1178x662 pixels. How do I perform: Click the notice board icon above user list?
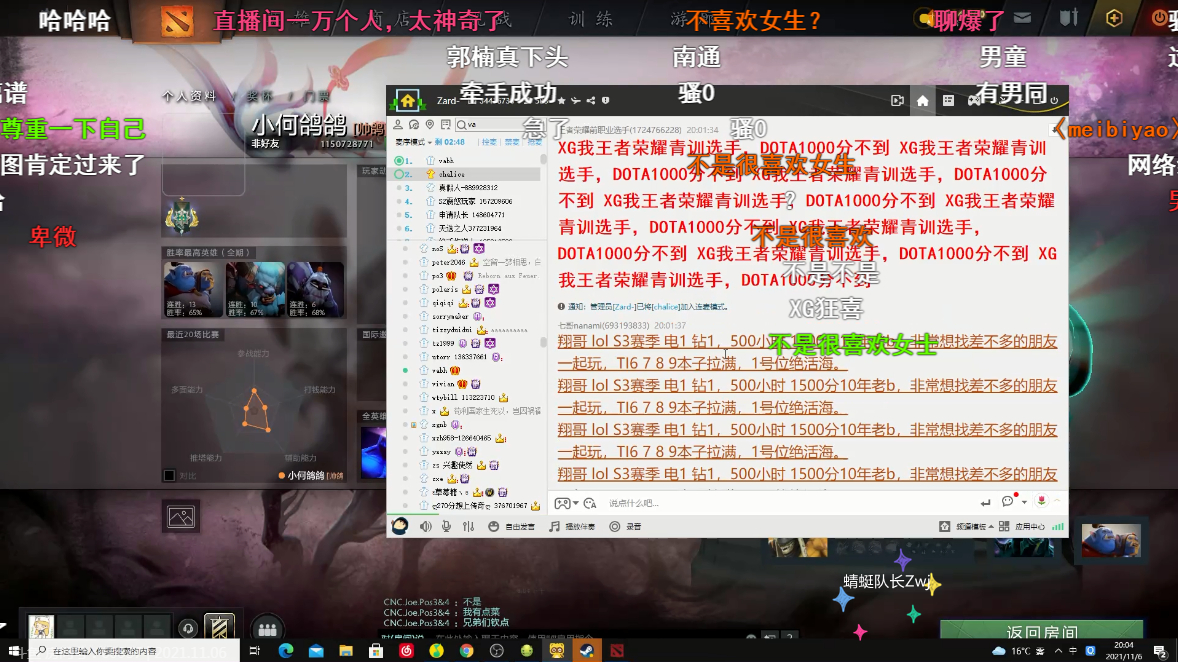tap(446, 125)
